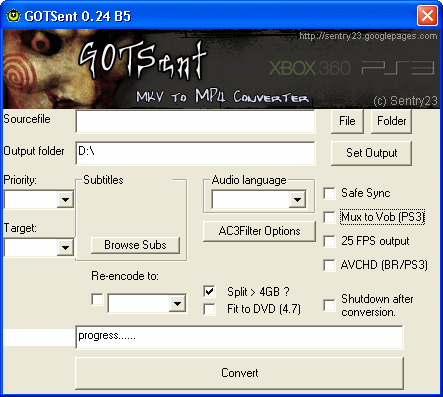Tick the Mux to Vob (PS3) checkbox

[329, 217]
